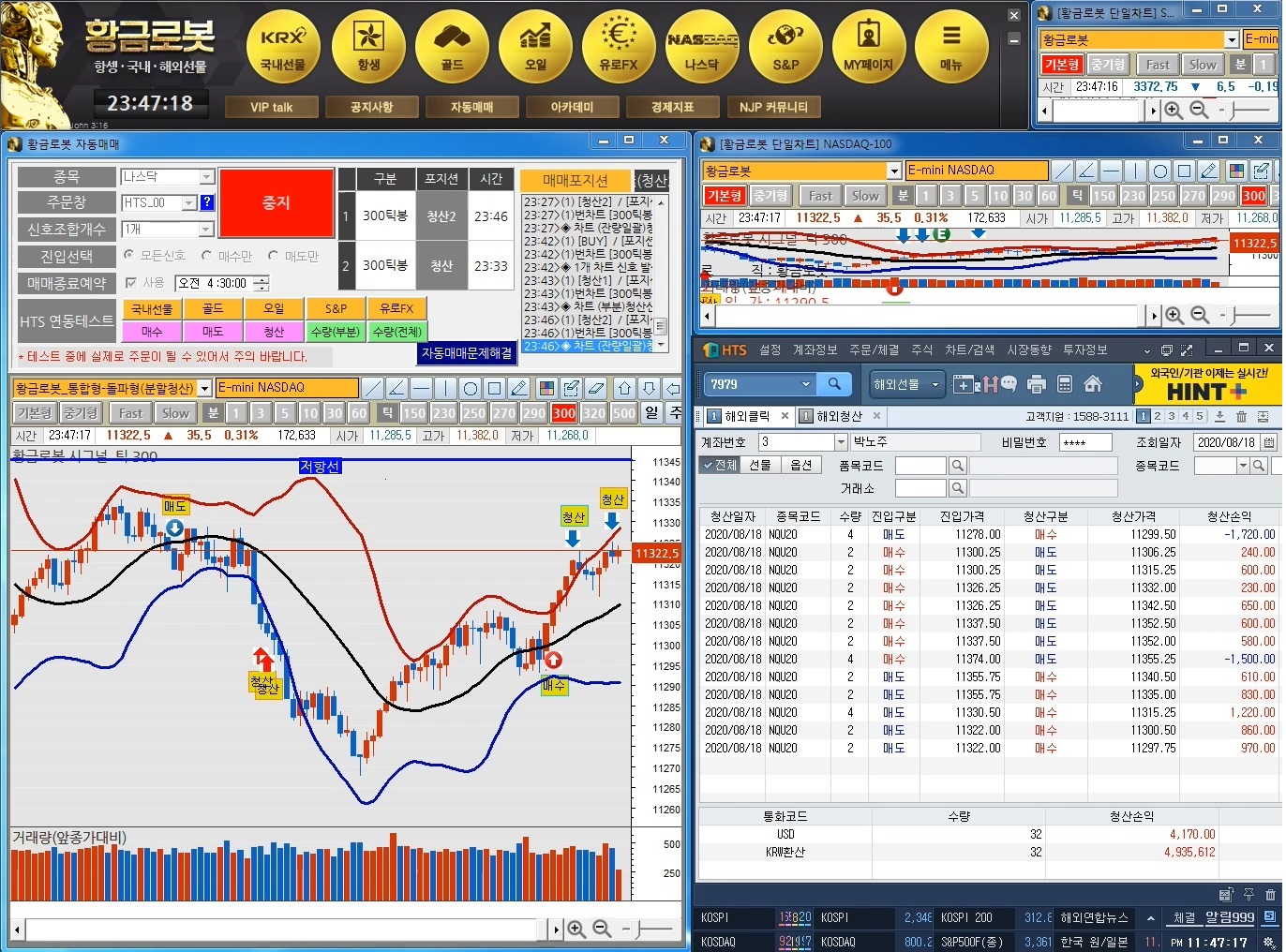
Task: Click the HTS search magnifier button
Action: 834,384
